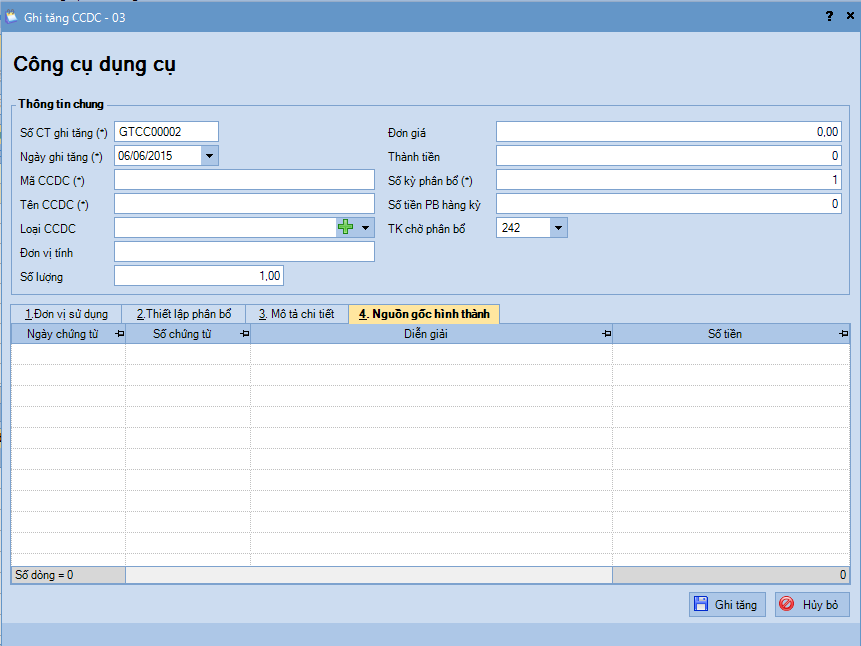The image size is (861, 646).
Task: Click the Số chứng từ column header
Action: [x=188, y=334]
